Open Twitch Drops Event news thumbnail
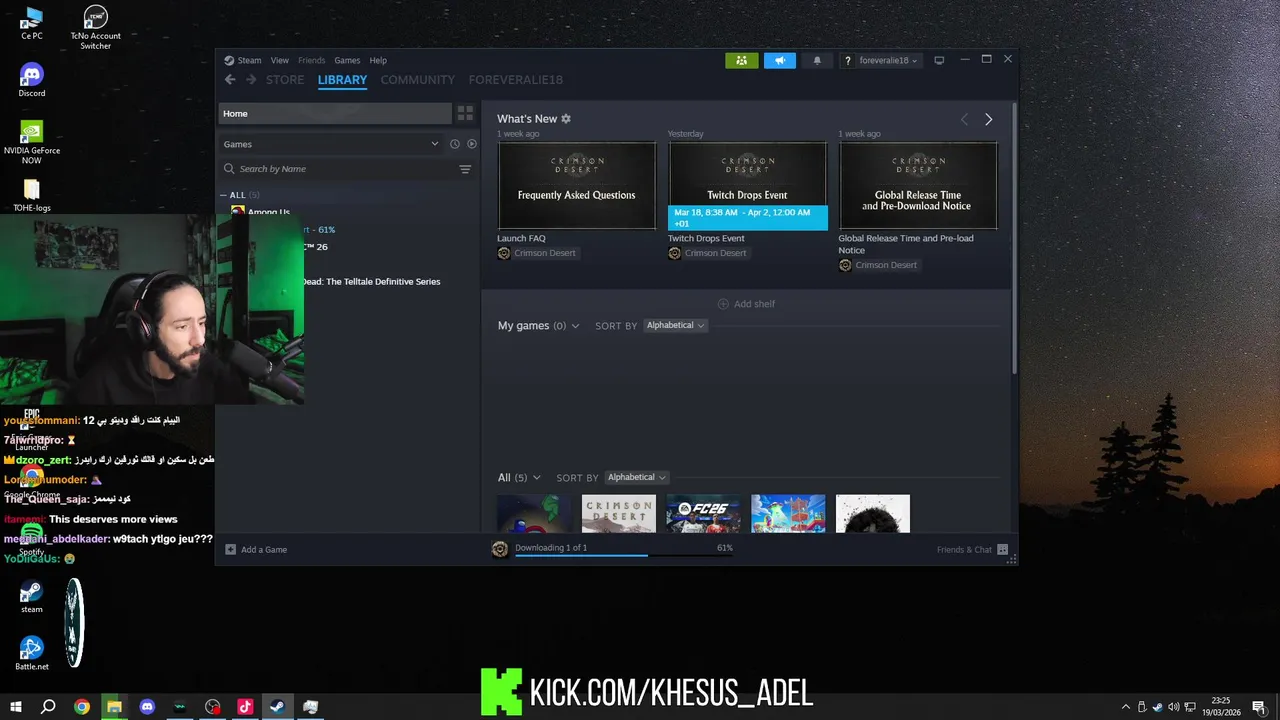Screen dimensions: 1280x720 click(x=748, y=186)
